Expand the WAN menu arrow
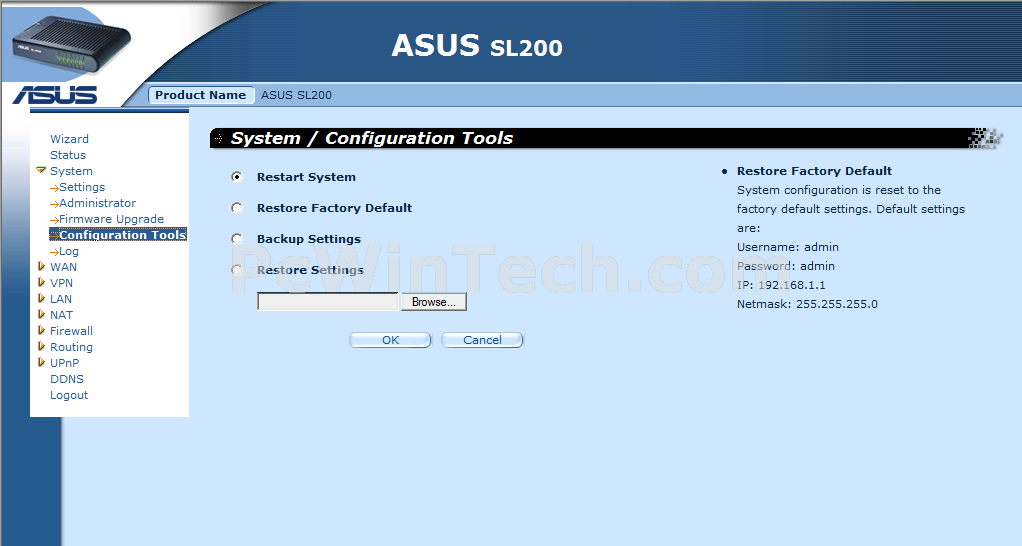 41,266
